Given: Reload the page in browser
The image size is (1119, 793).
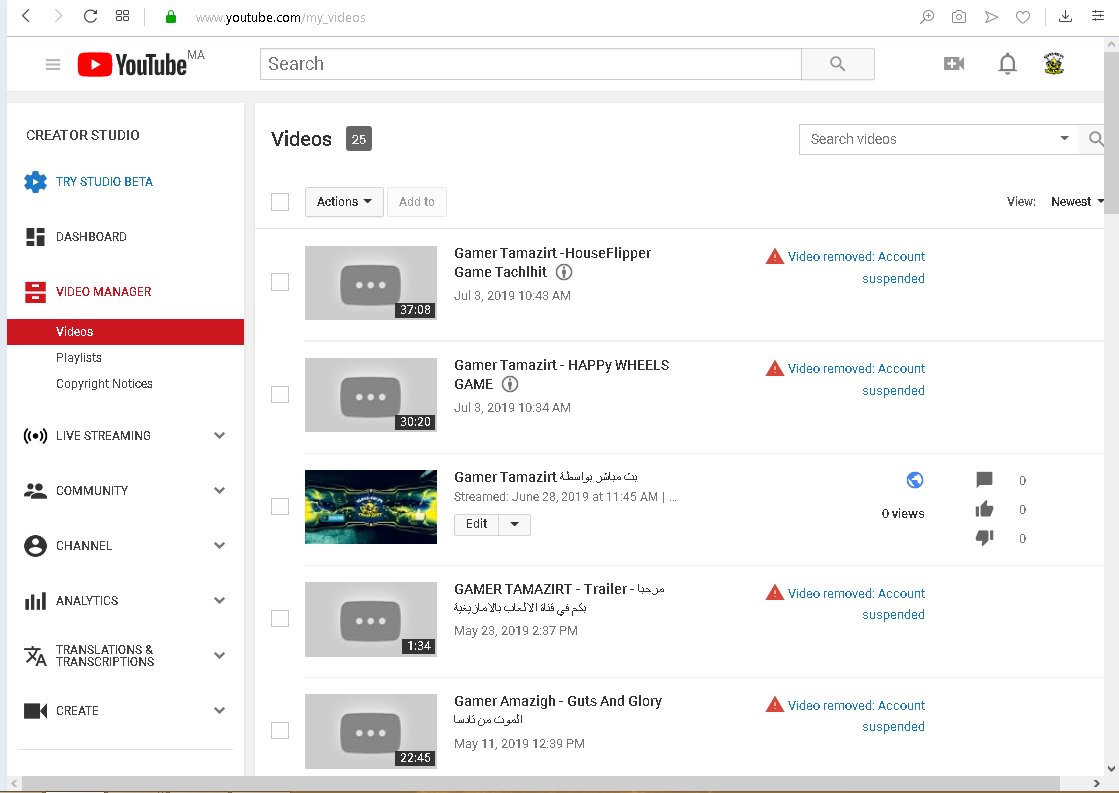Looking at the screenshot, I should (x=90, y=16).
